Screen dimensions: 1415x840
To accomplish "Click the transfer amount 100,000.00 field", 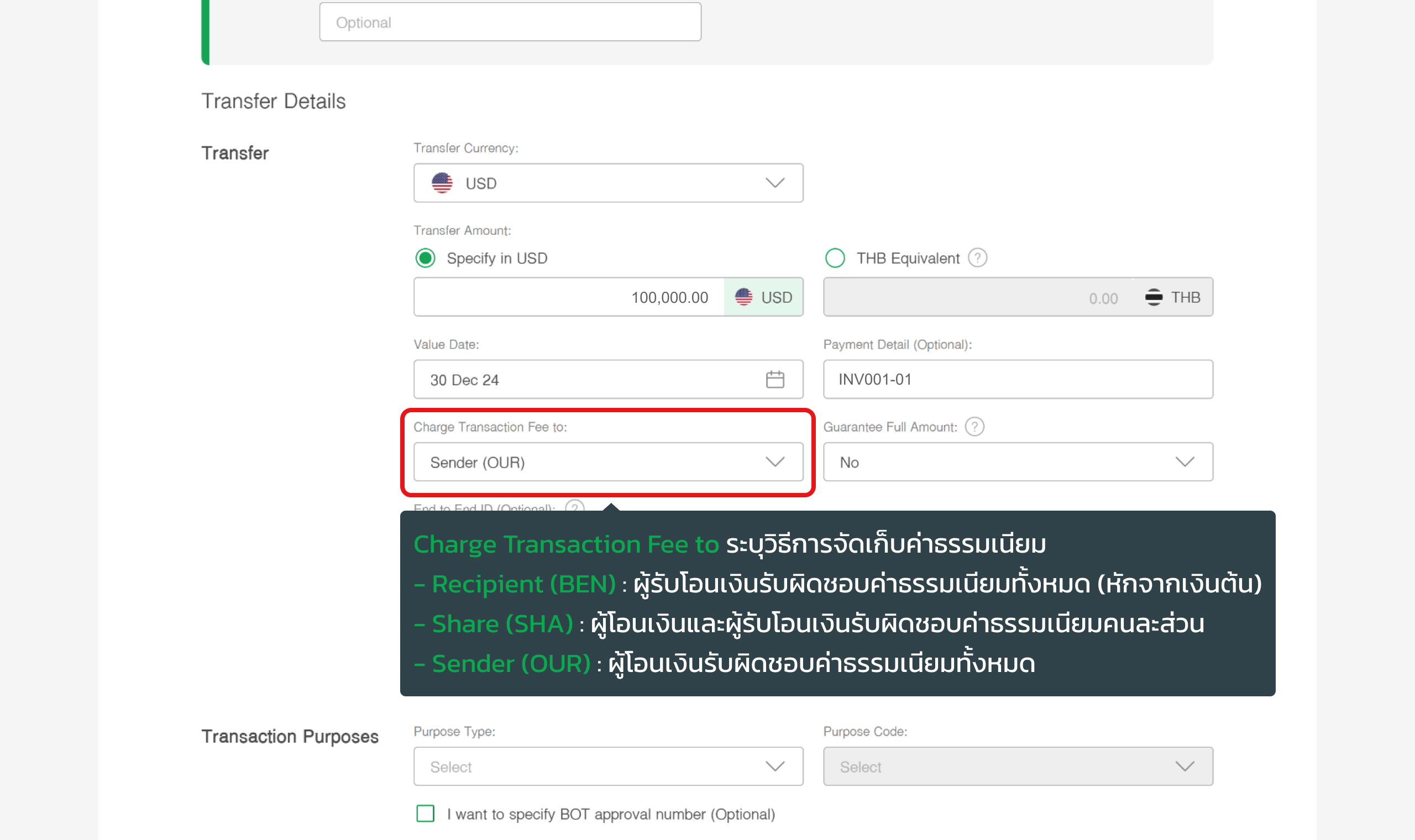I will pyautogui.click(x=569, y=297).
